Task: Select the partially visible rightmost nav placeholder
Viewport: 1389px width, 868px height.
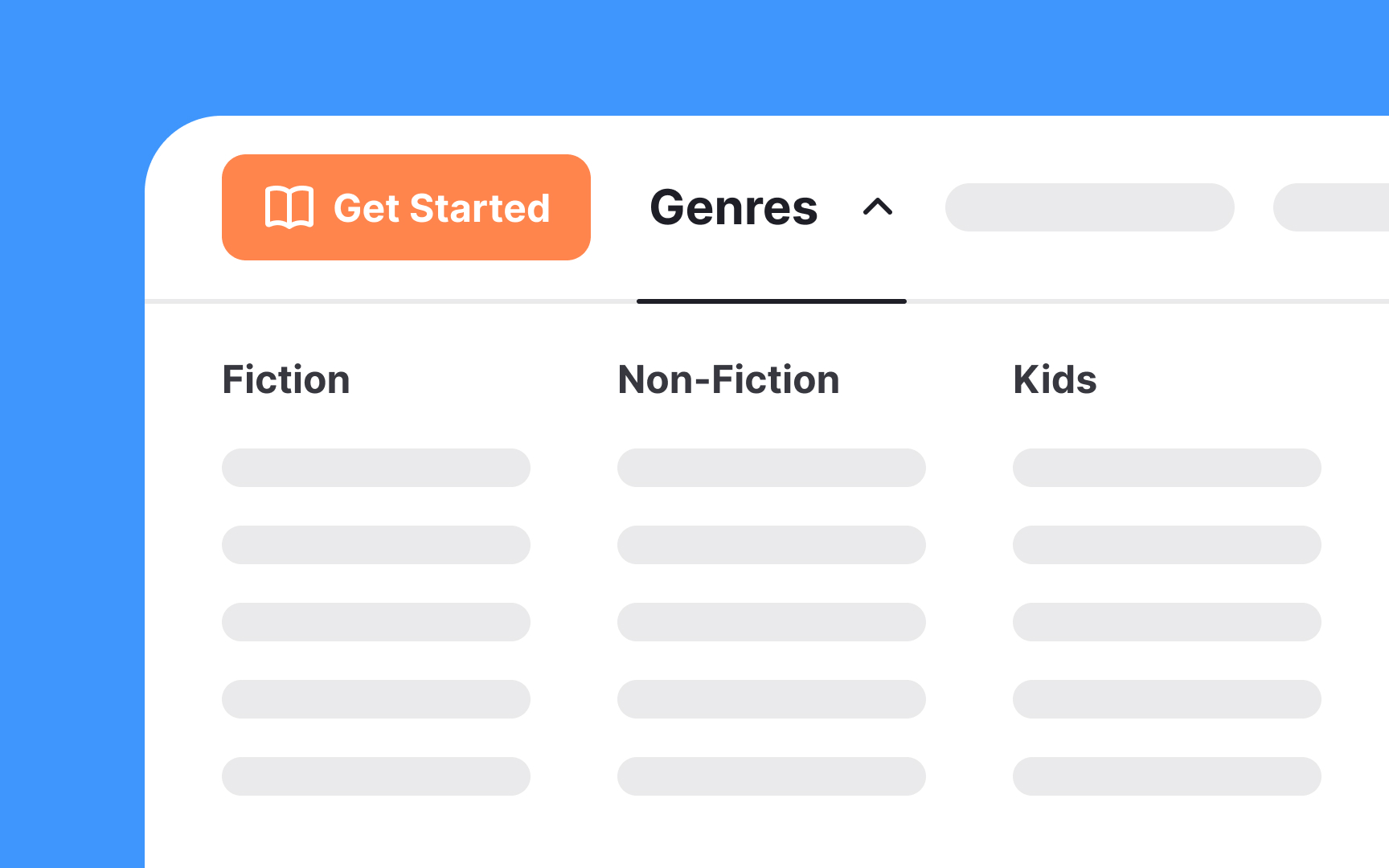Action: tap(1331, 207)
